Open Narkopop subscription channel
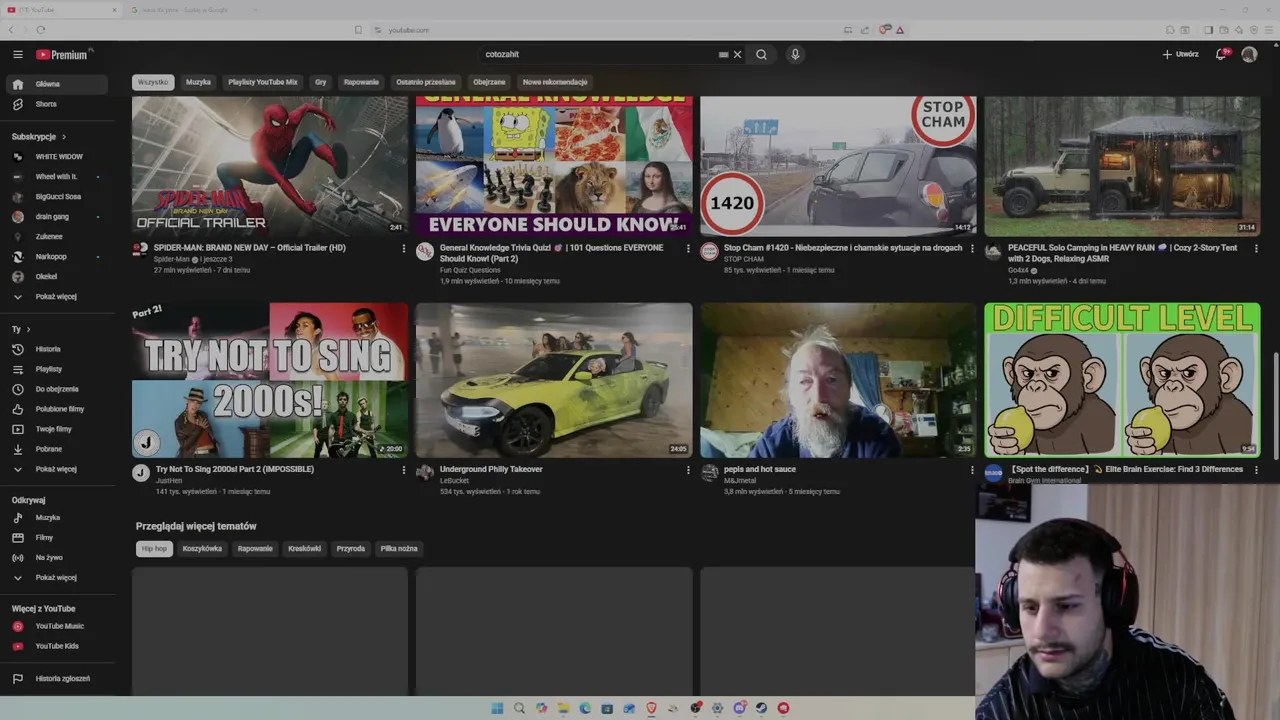This screenshot has height=720, width=1280. (x=56, y=257)
